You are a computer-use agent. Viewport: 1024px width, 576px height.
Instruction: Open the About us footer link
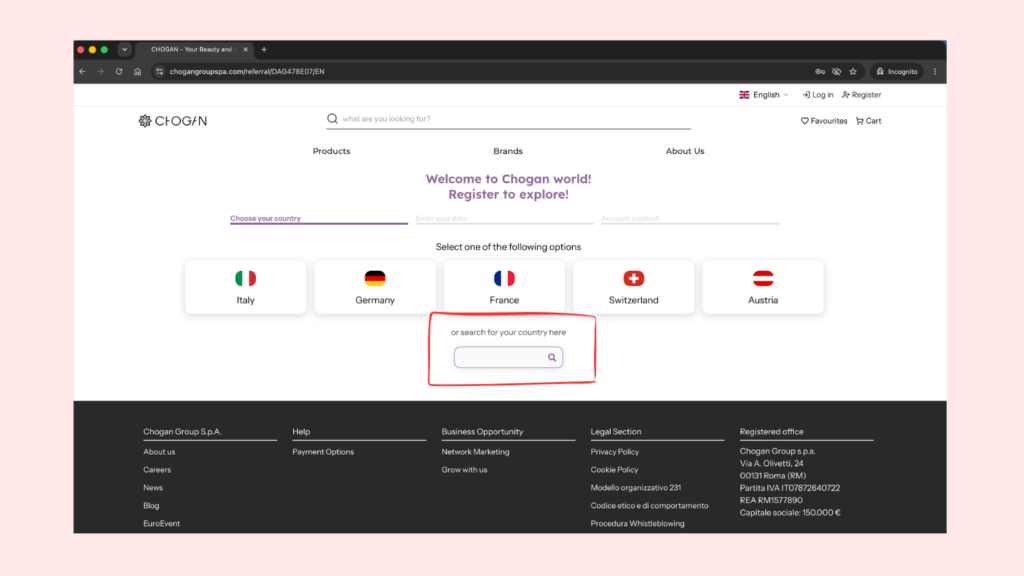coord(159,452)
